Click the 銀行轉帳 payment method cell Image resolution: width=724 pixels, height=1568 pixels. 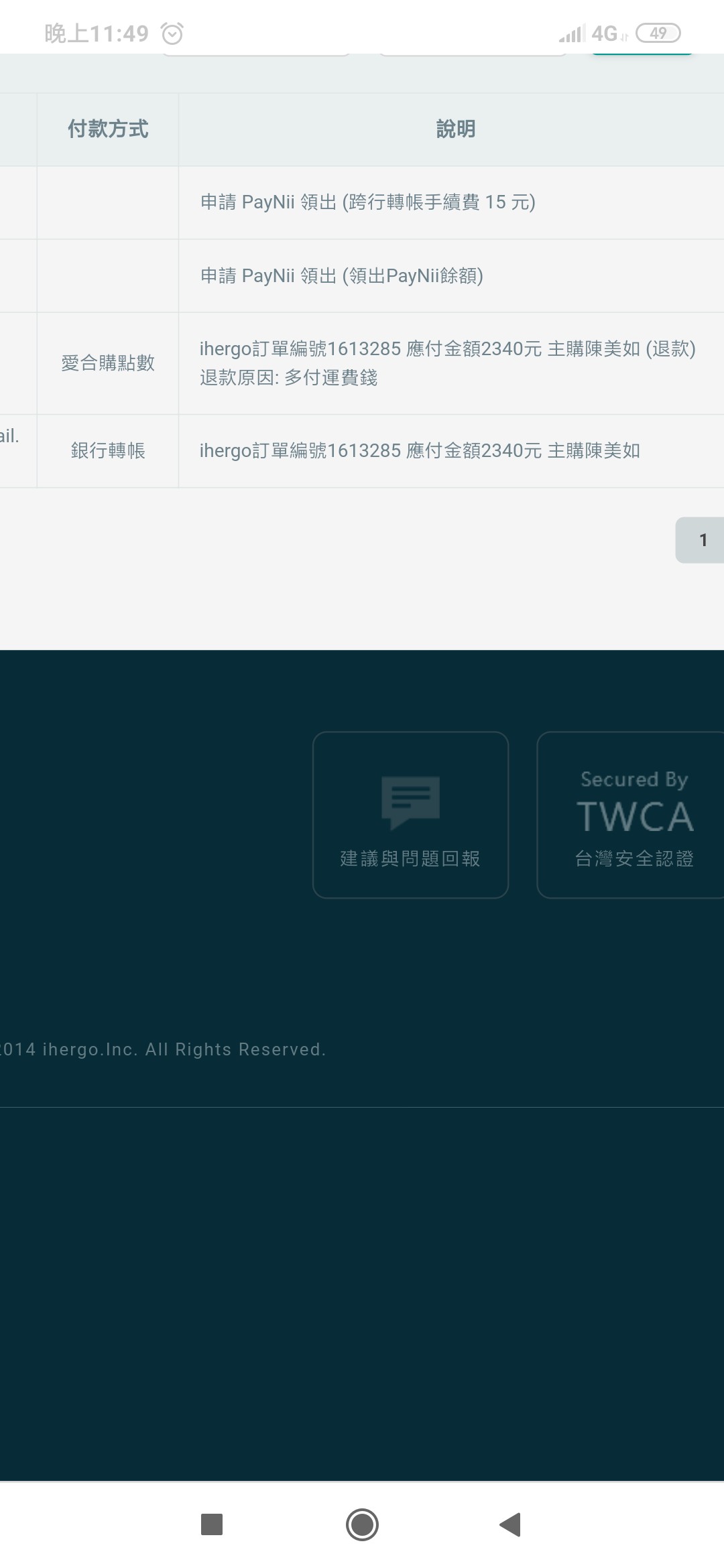coord(108,451)
